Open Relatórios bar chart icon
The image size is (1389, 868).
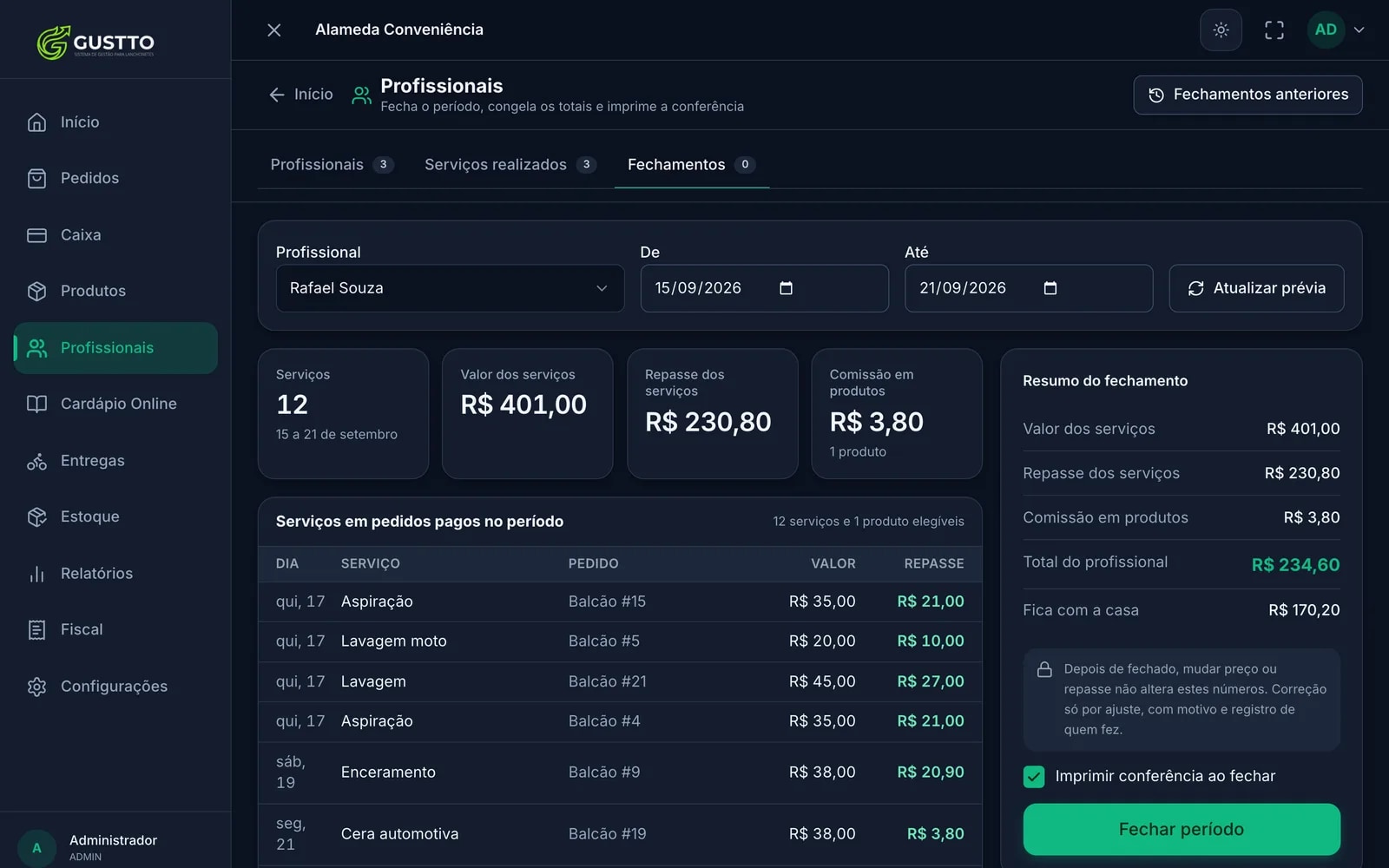pyautogui.click(x=36, y=574)
